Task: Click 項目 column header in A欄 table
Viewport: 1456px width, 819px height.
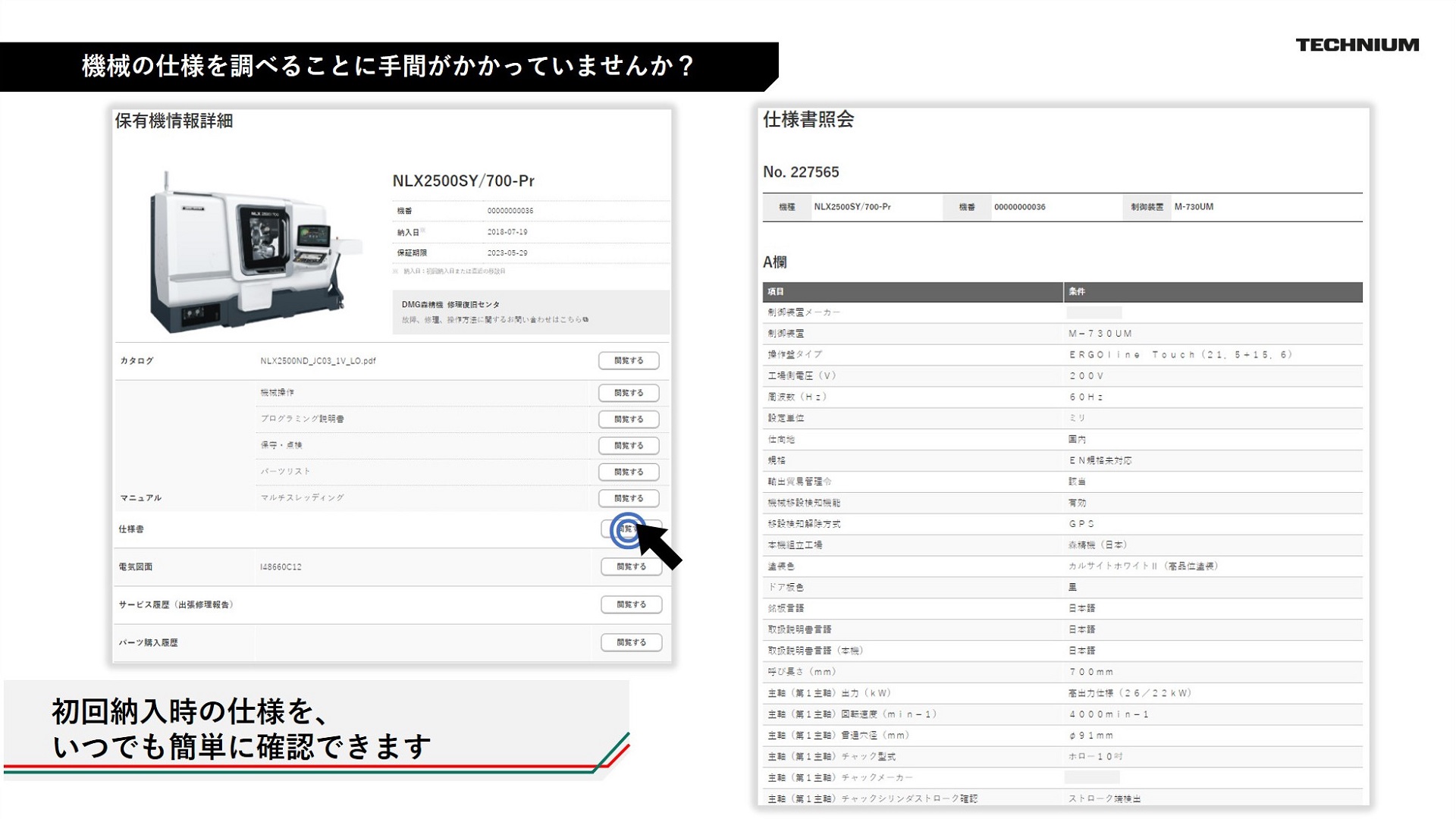Action: coord(776,292)
